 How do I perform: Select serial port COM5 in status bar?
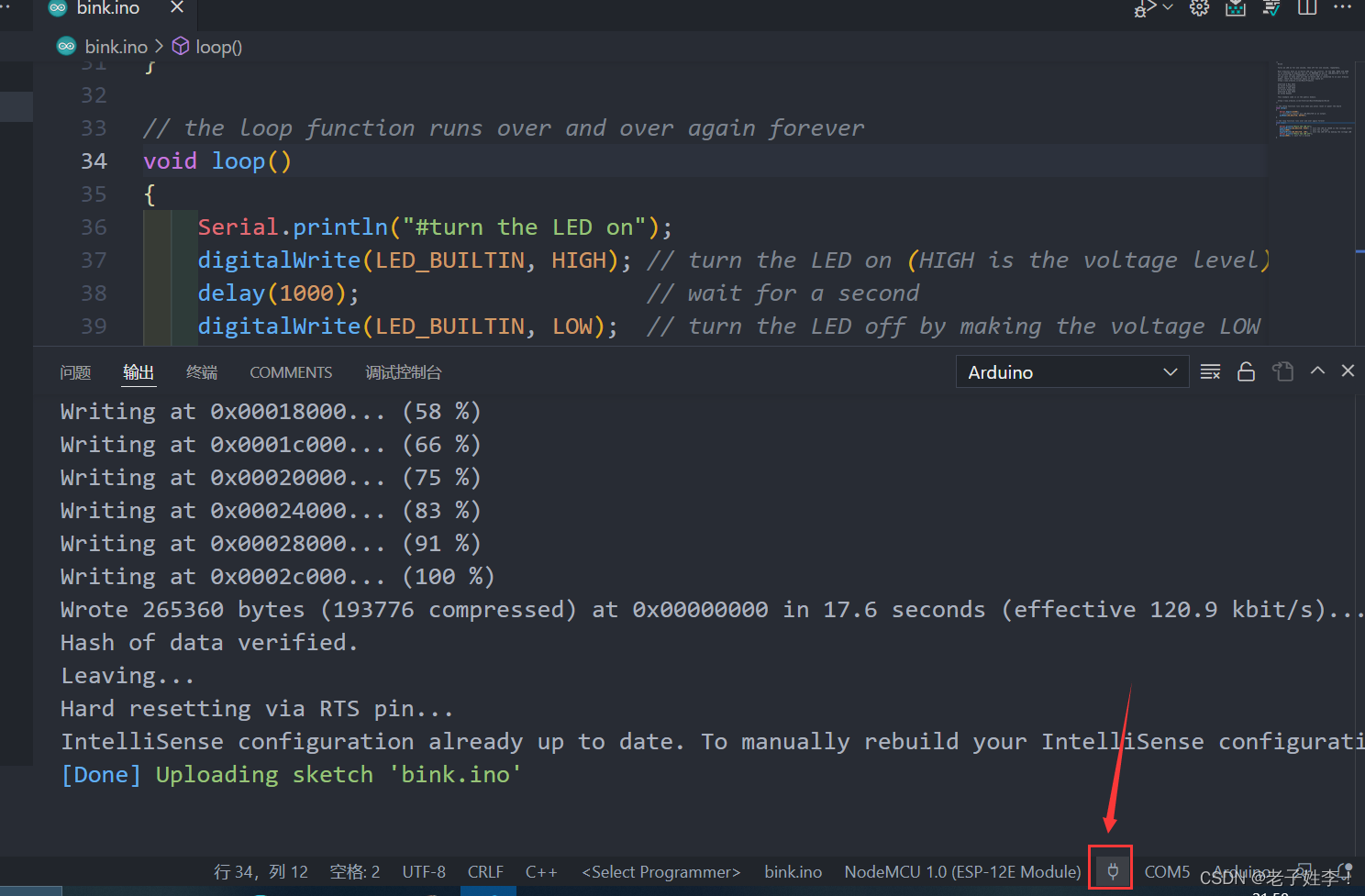click(1167, 872)
